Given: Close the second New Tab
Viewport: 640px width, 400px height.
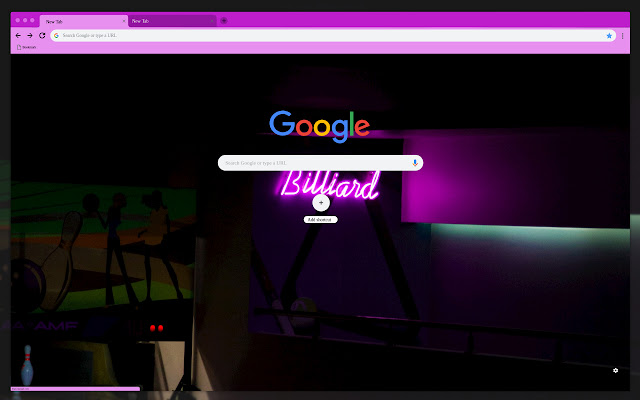Looking at the screenshot, I should click(x=212, y=21).
